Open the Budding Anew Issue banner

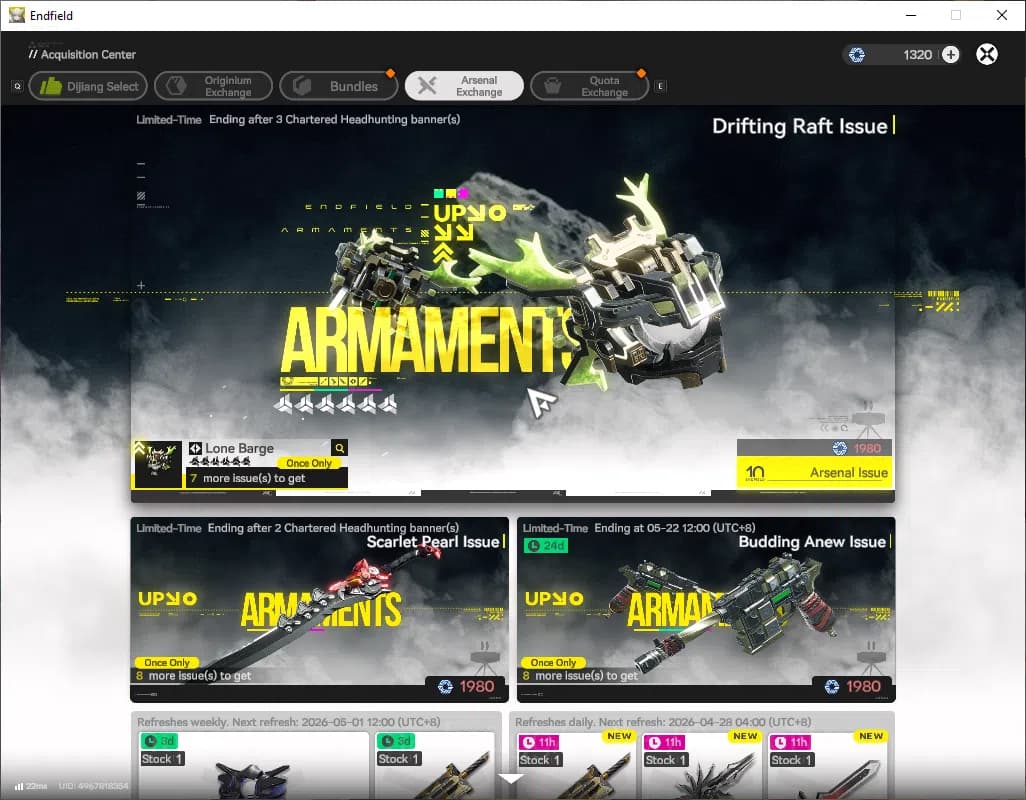pos(706,609)
